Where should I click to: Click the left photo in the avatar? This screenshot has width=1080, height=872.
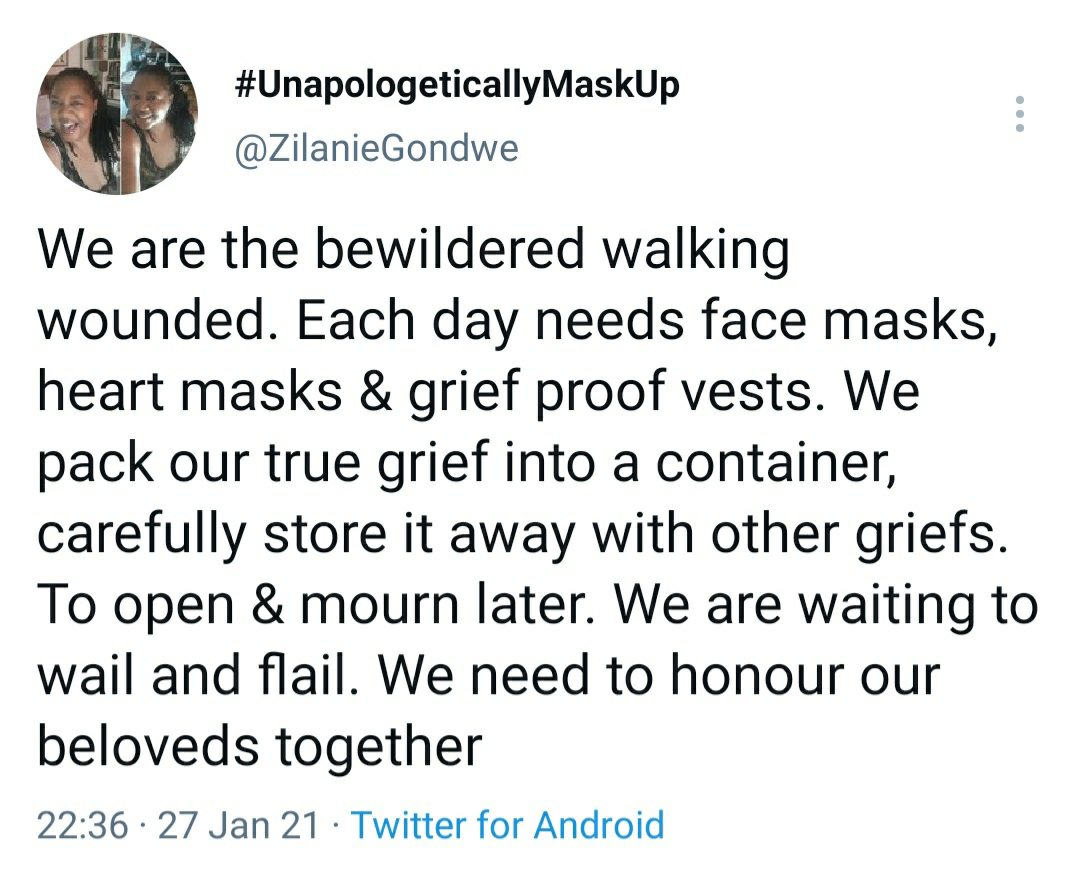pos(78,113)
